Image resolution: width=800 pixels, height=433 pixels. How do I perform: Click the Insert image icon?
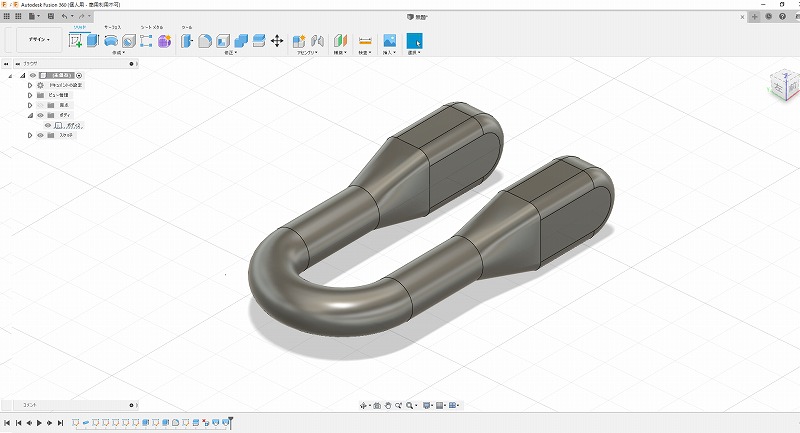click(x=389, y=41)
